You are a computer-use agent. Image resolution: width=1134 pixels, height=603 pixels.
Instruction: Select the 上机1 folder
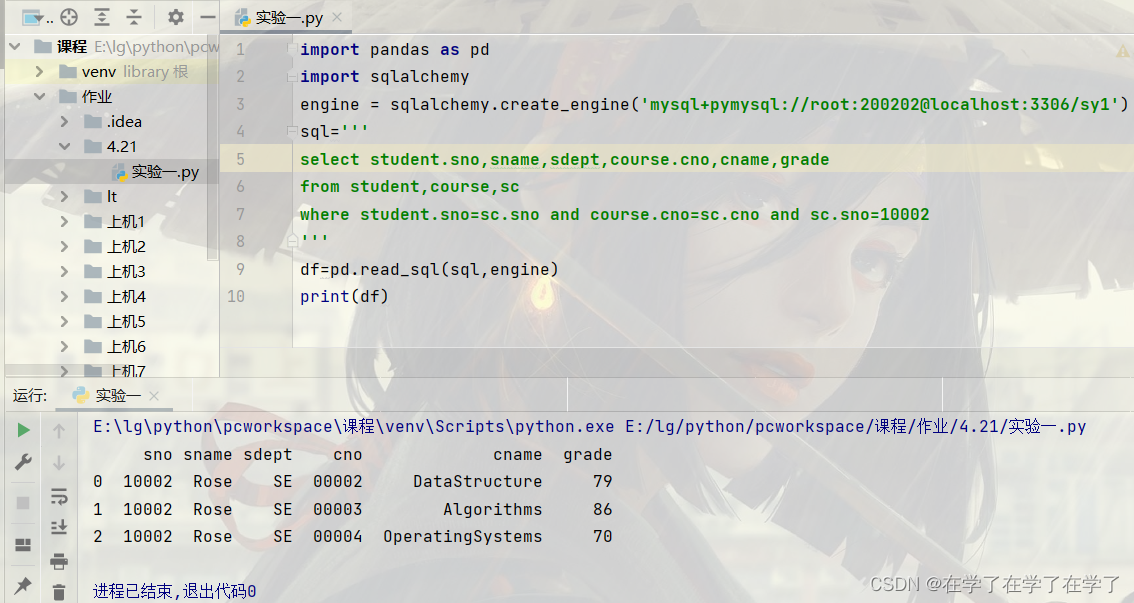114,221
